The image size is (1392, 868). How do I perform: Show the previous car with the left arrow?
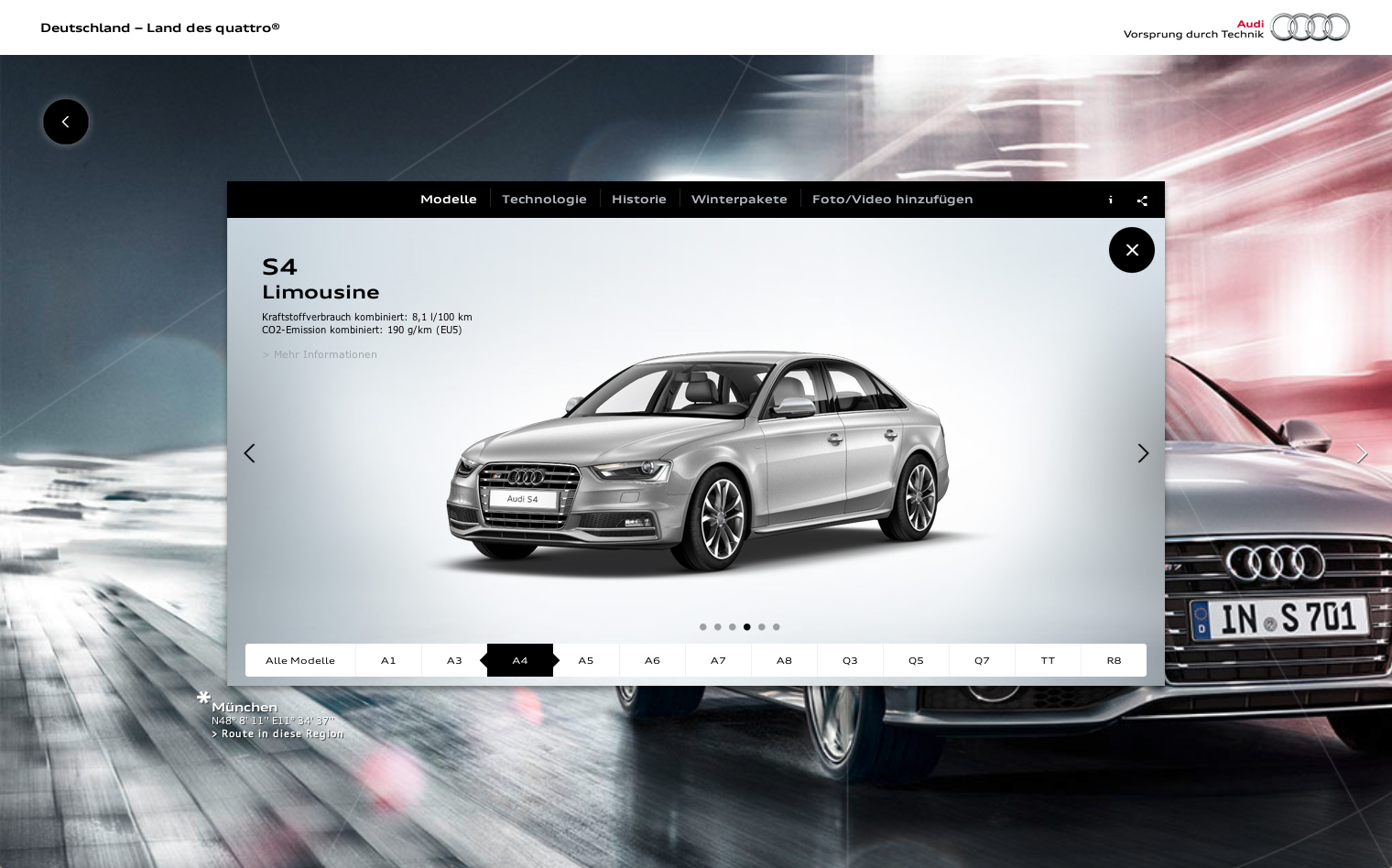249,453
